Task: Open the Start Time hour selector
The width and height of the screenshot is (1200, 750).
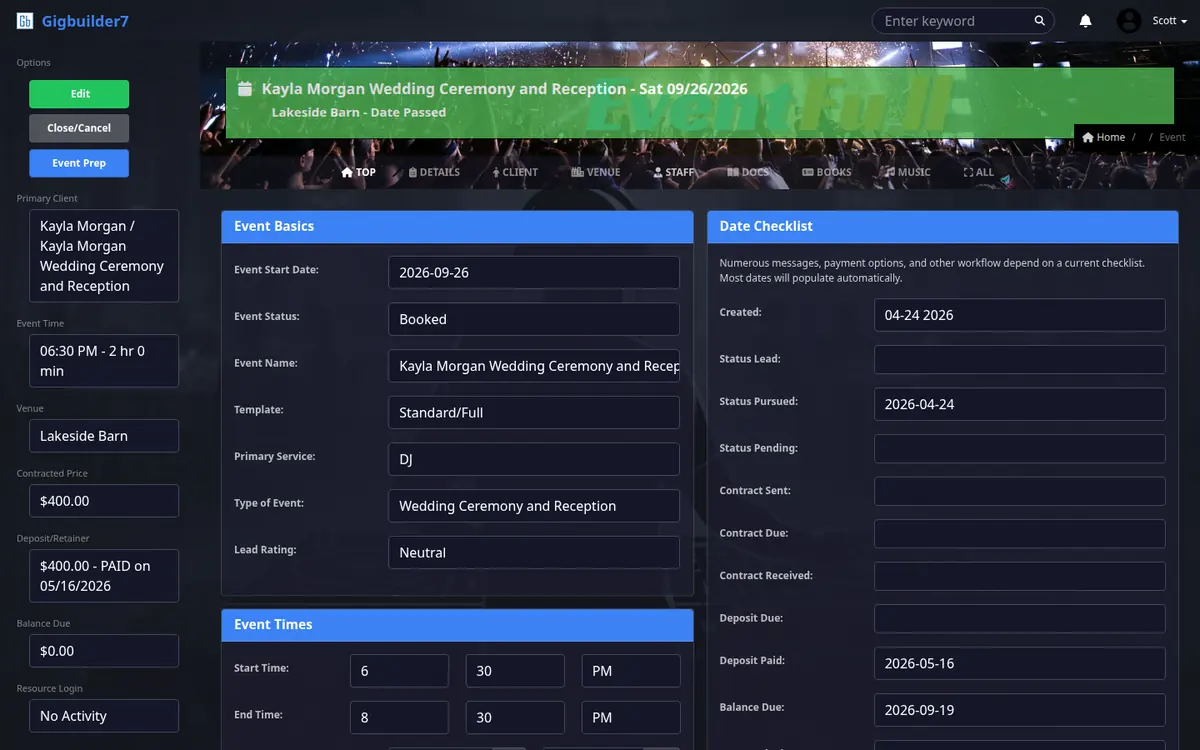Action: pos(399,671)
